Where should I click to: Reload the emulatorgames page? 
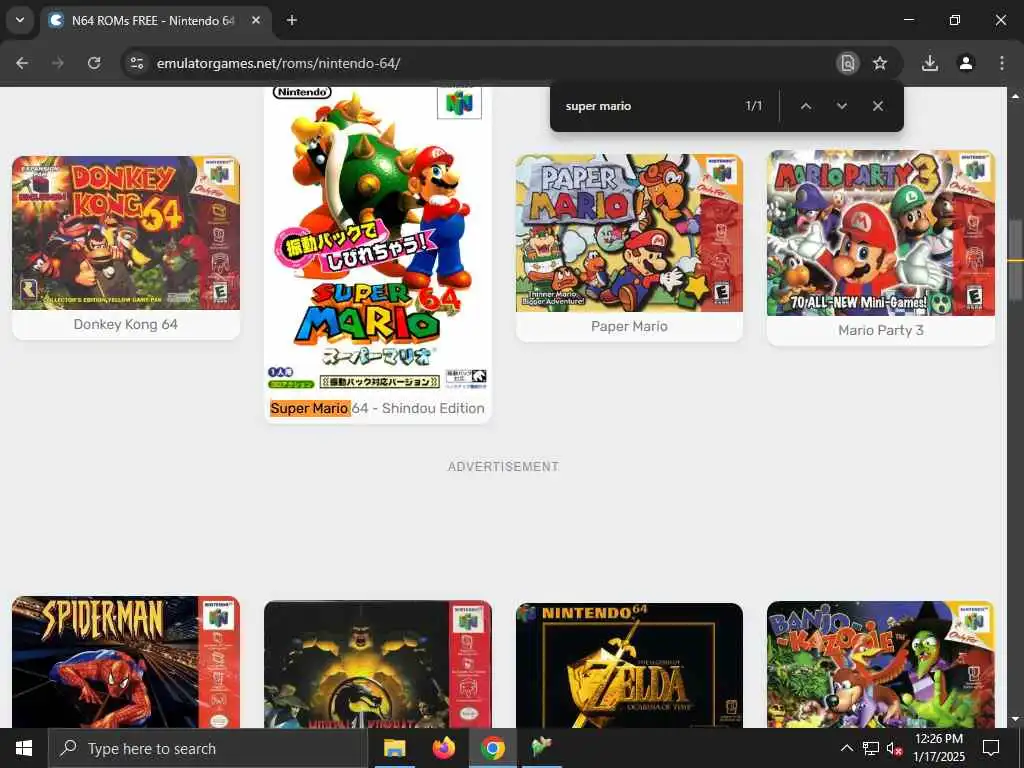coord(94,63)
